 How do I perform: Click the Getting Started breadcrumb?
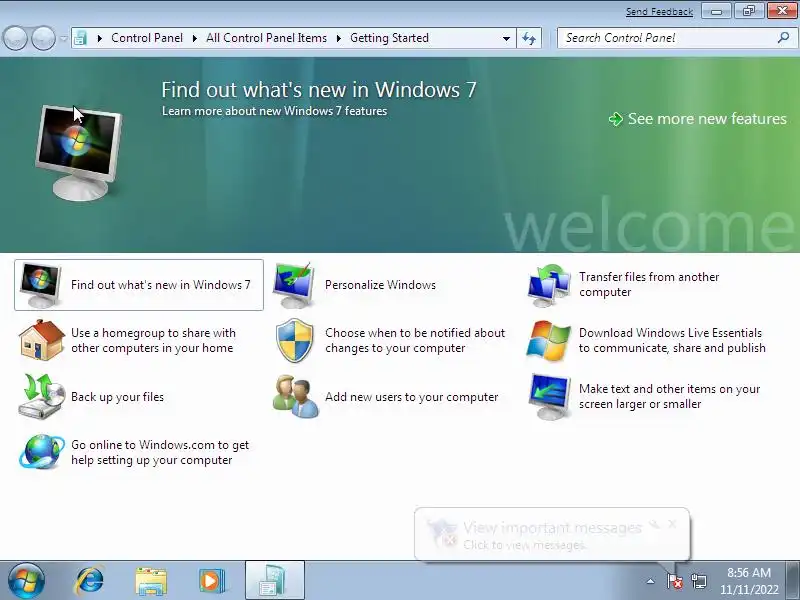(x=389, y=38)
